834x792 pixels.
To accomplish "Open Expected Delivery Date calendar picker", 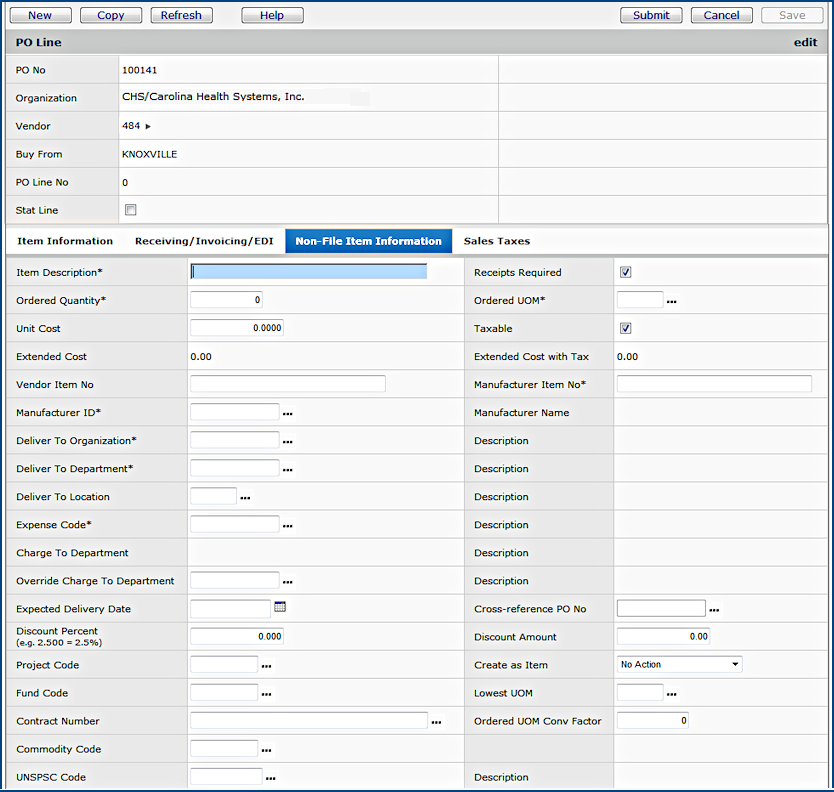I will tap(280, 607).
